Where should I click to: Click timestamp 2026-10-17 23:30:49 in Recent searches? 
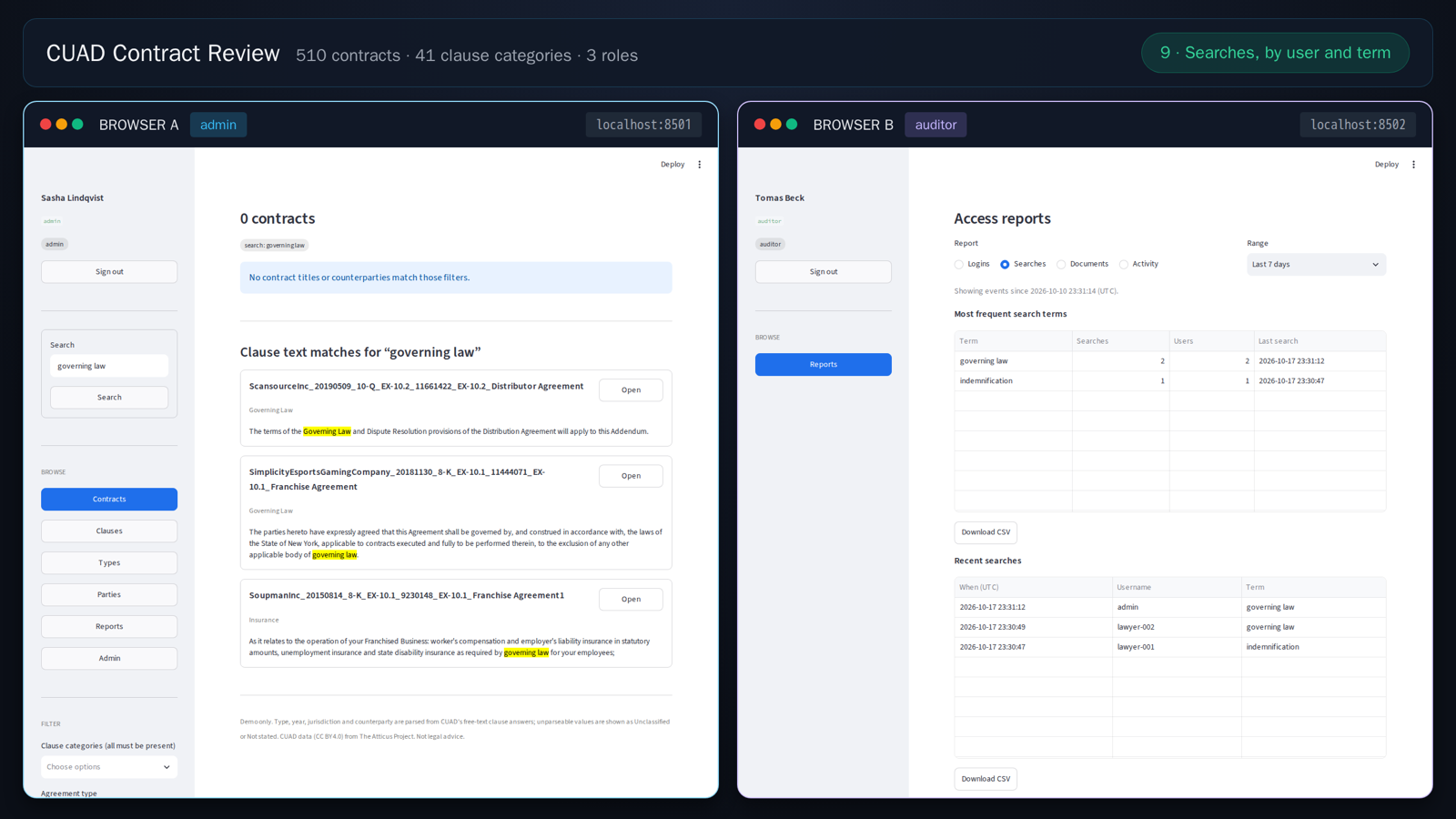pos(992,627)
